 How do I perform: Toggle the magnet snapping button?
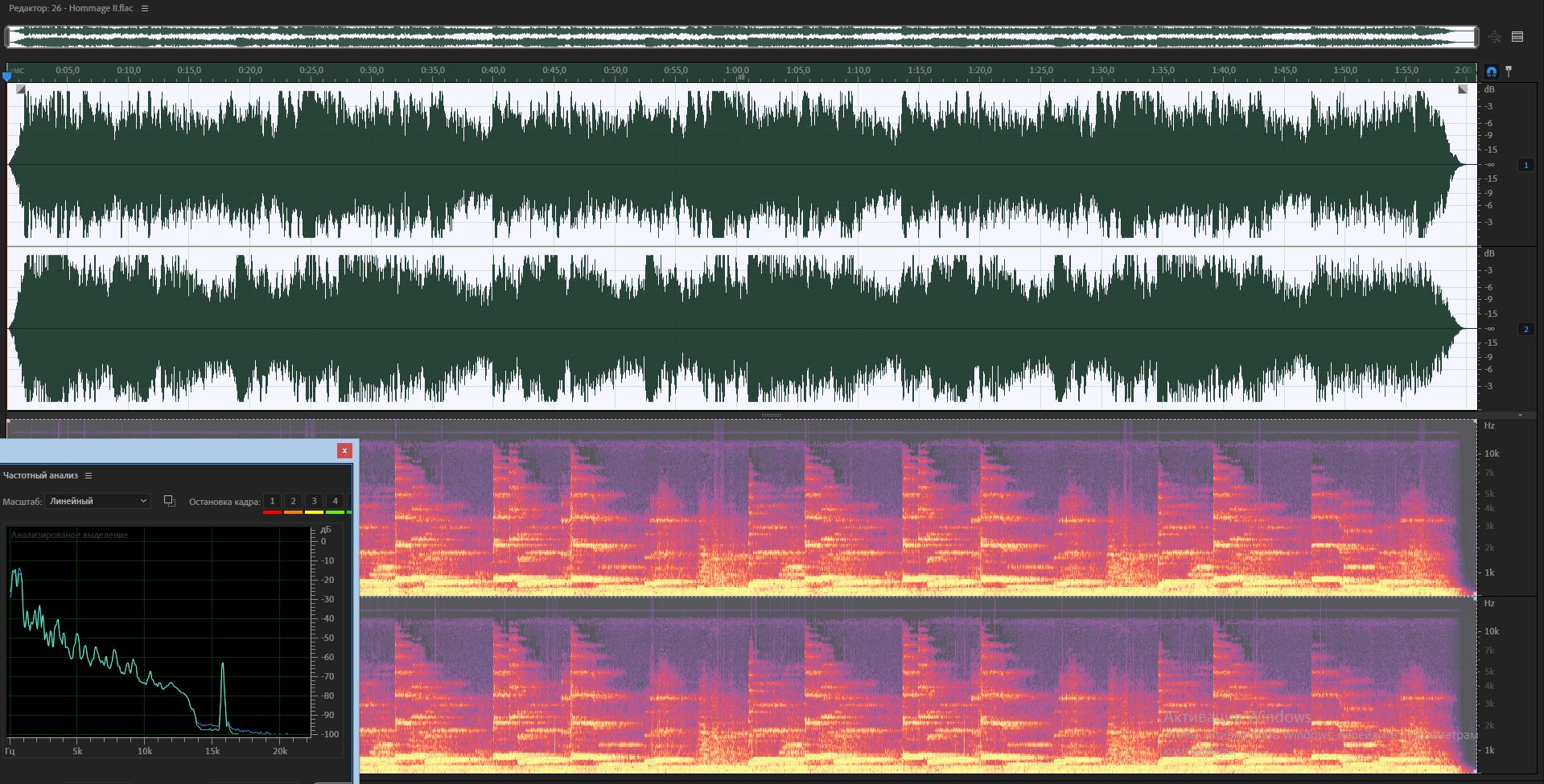1492,72
